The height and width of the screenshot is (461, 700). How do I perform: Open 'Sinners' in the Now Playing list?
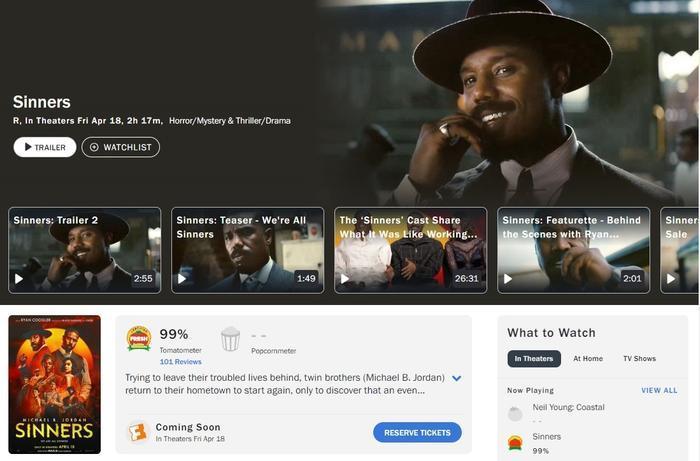point(546,436)
